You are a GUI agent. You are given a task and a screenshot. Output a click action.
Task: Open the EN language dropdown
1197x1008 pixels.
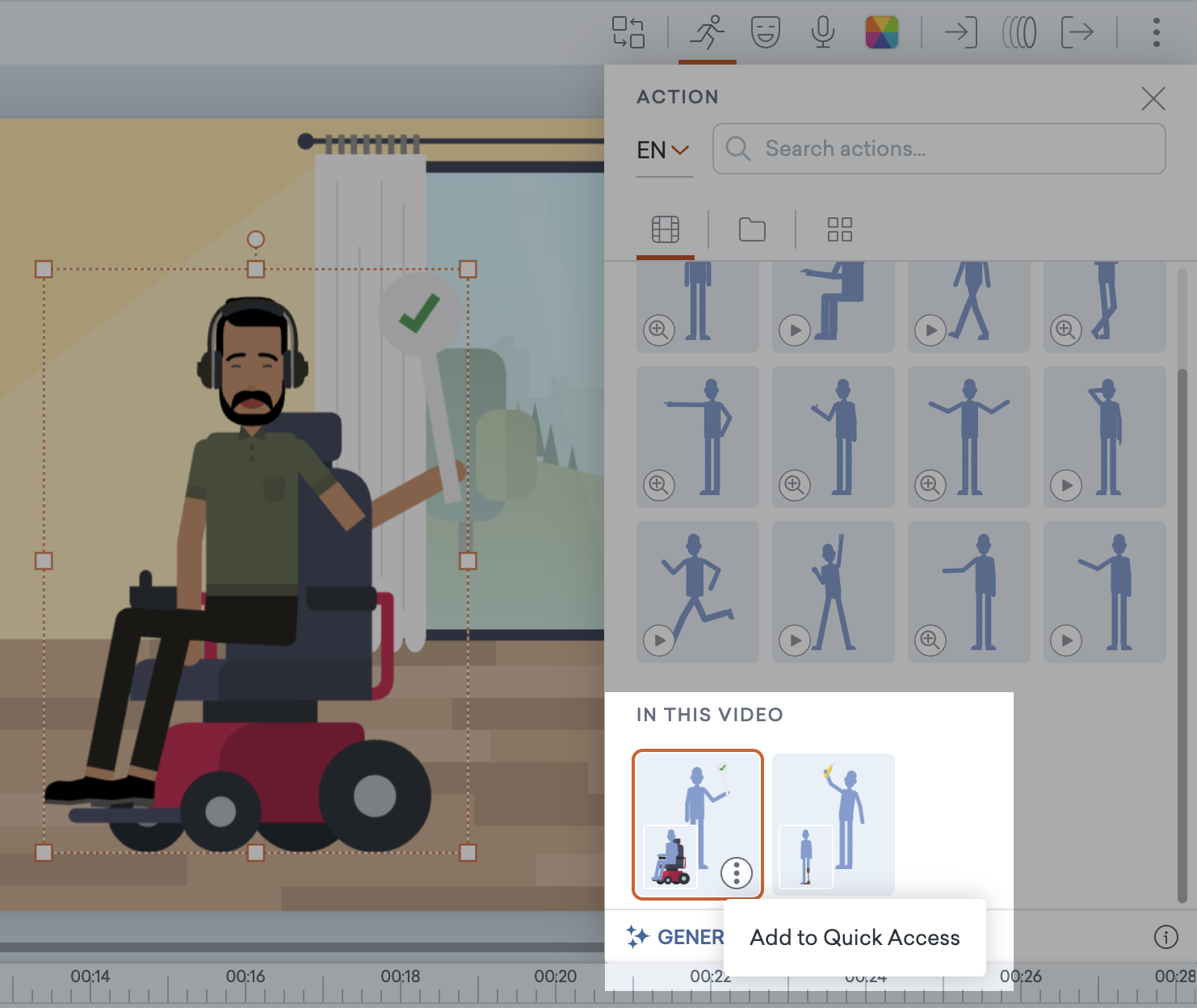(x=664, y=149)
